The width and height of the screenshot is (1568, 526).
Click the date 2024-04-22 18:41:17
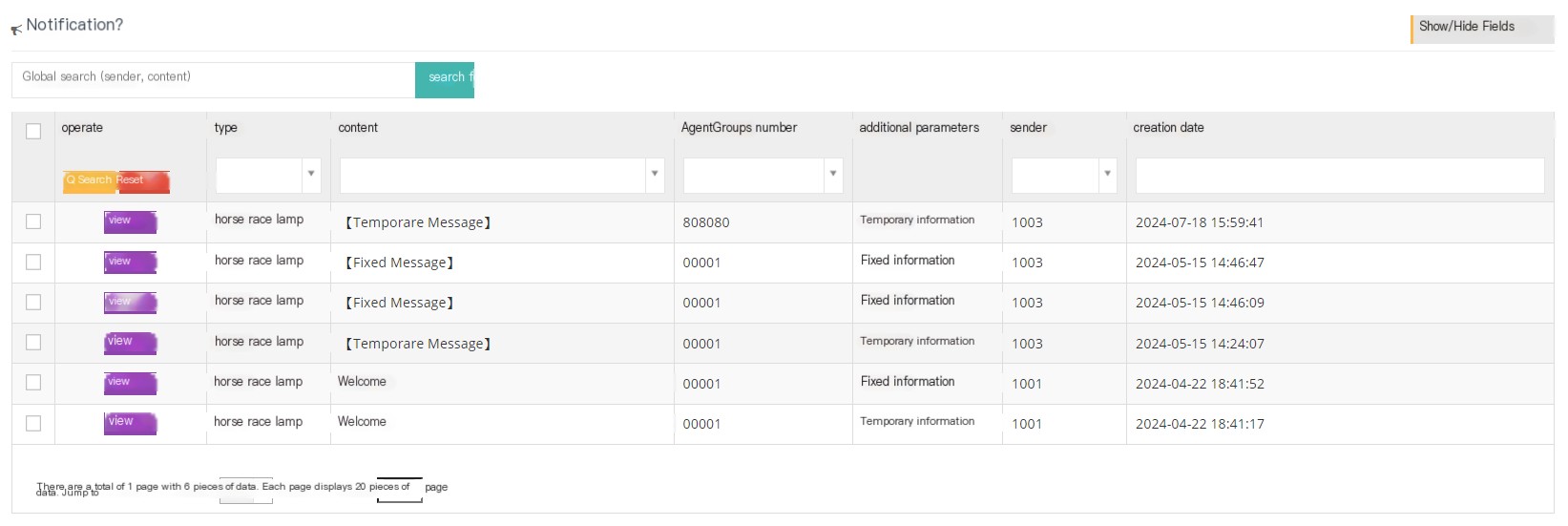pos(1200,424)
